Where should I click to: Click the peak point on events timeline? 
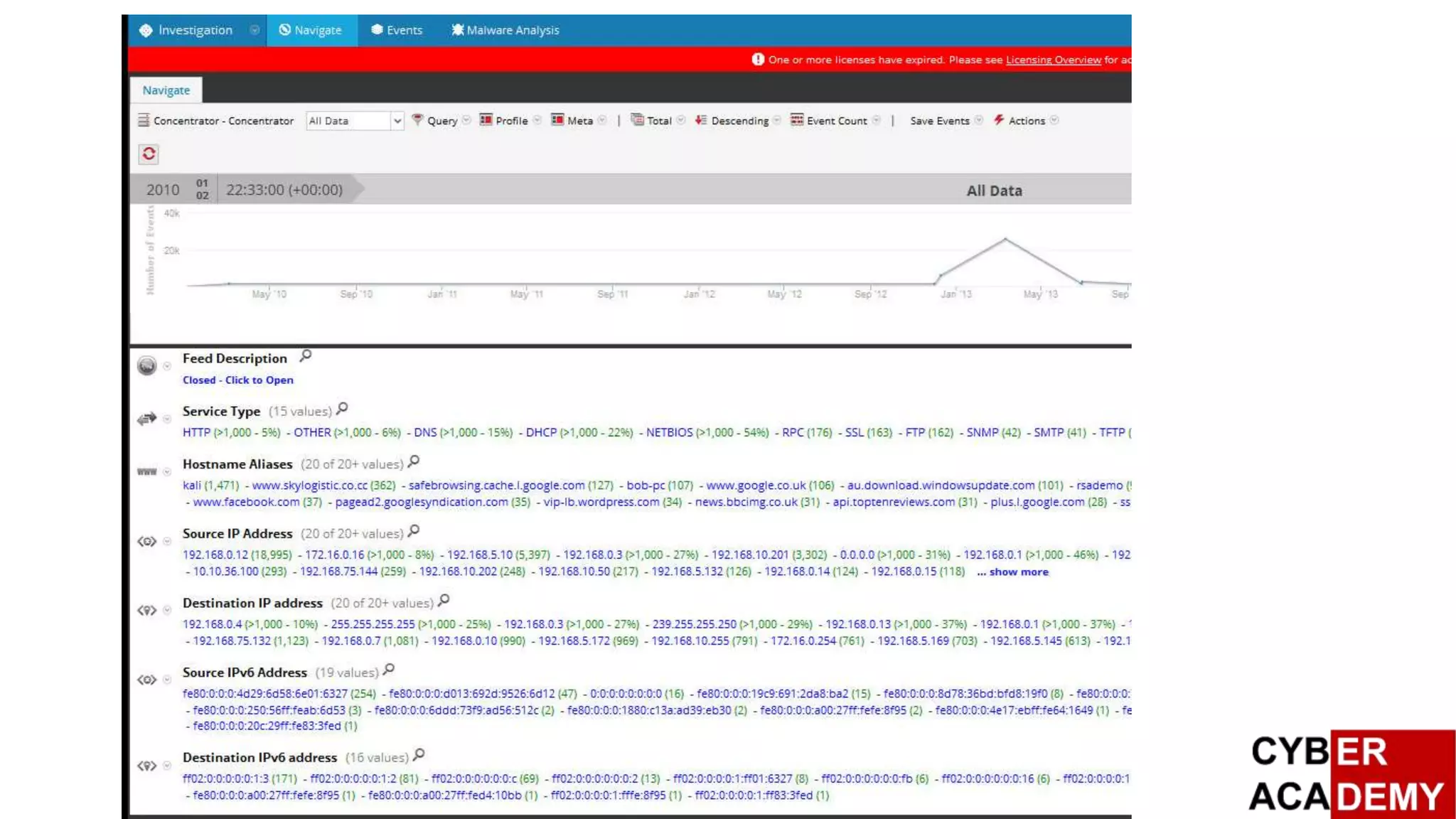click(x=1005, y=239)
